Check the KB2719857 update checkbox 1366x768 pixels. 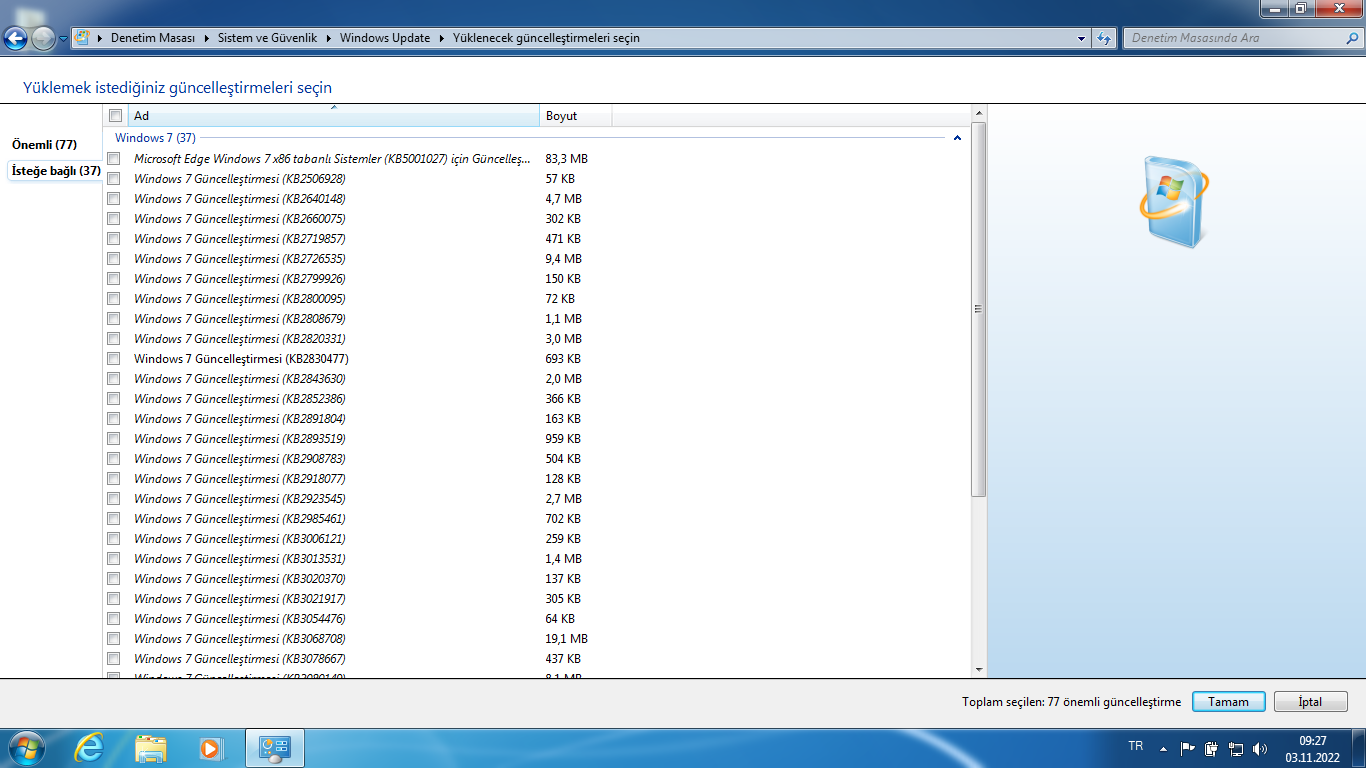pos(114,239)
